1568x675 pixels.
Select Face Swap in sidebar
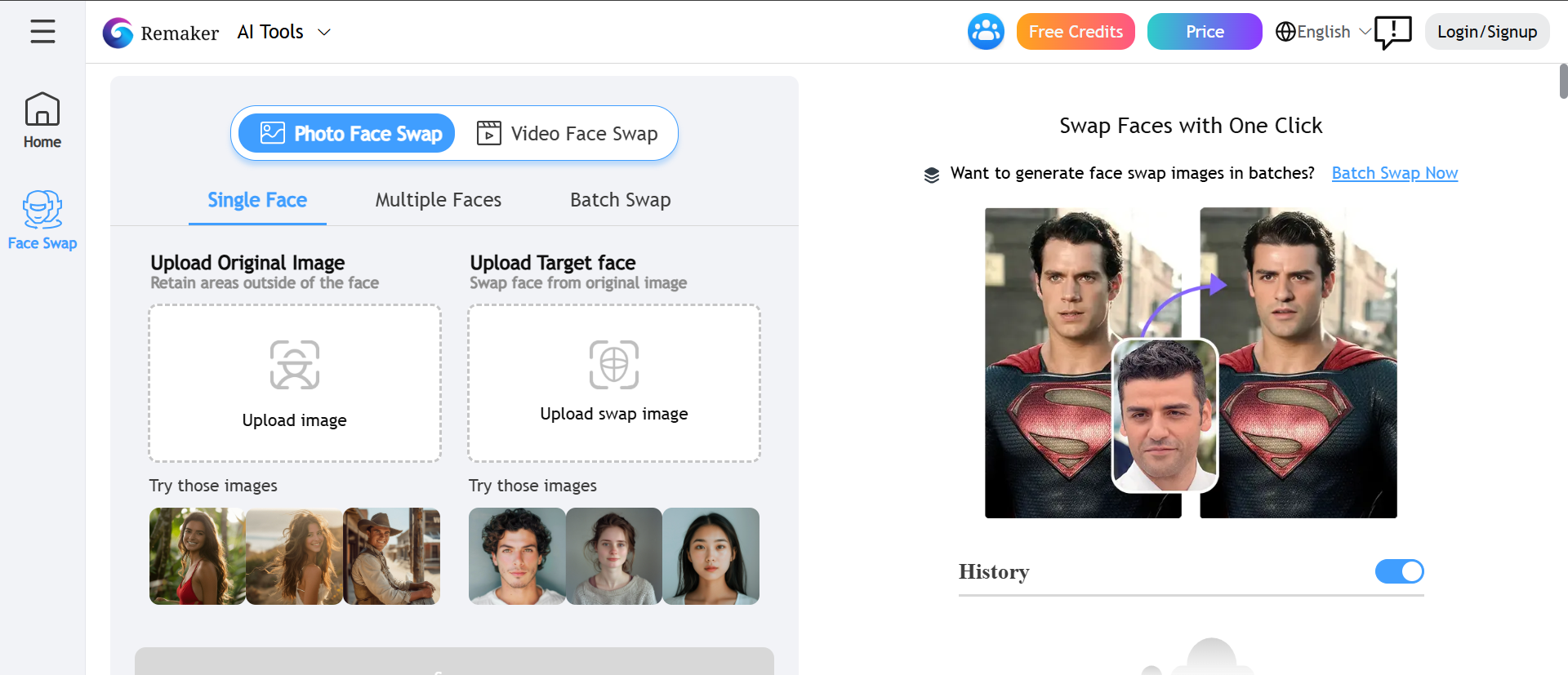[42, 220]
